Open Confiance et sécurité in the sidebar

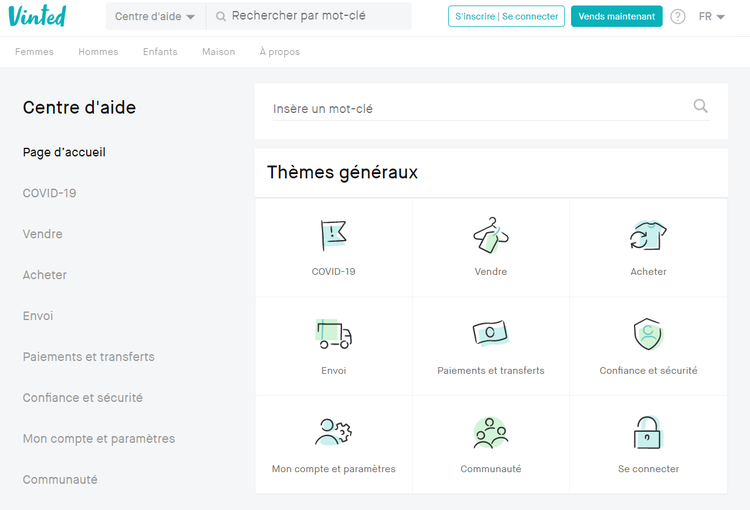pos(83,398)
